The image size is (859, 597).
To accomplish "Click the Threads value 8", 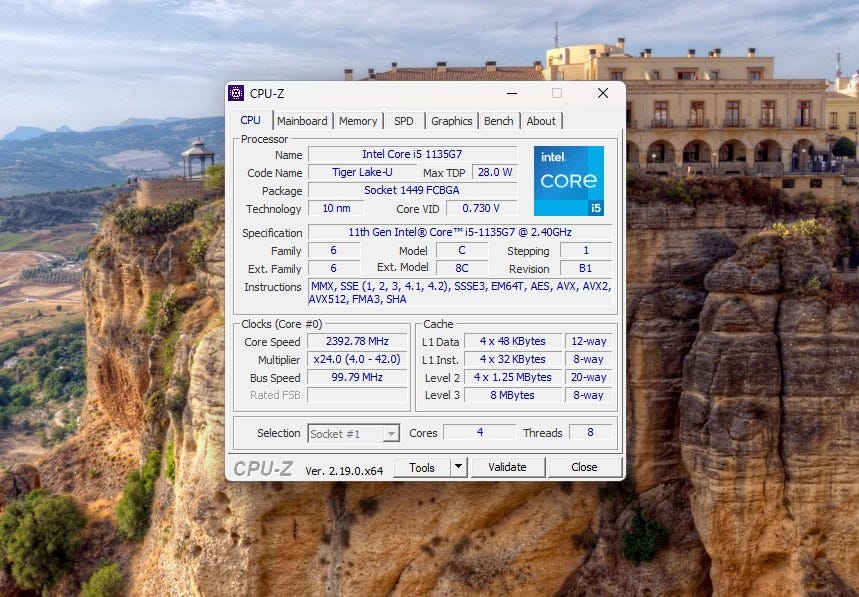I will click(x=590, y=432).
